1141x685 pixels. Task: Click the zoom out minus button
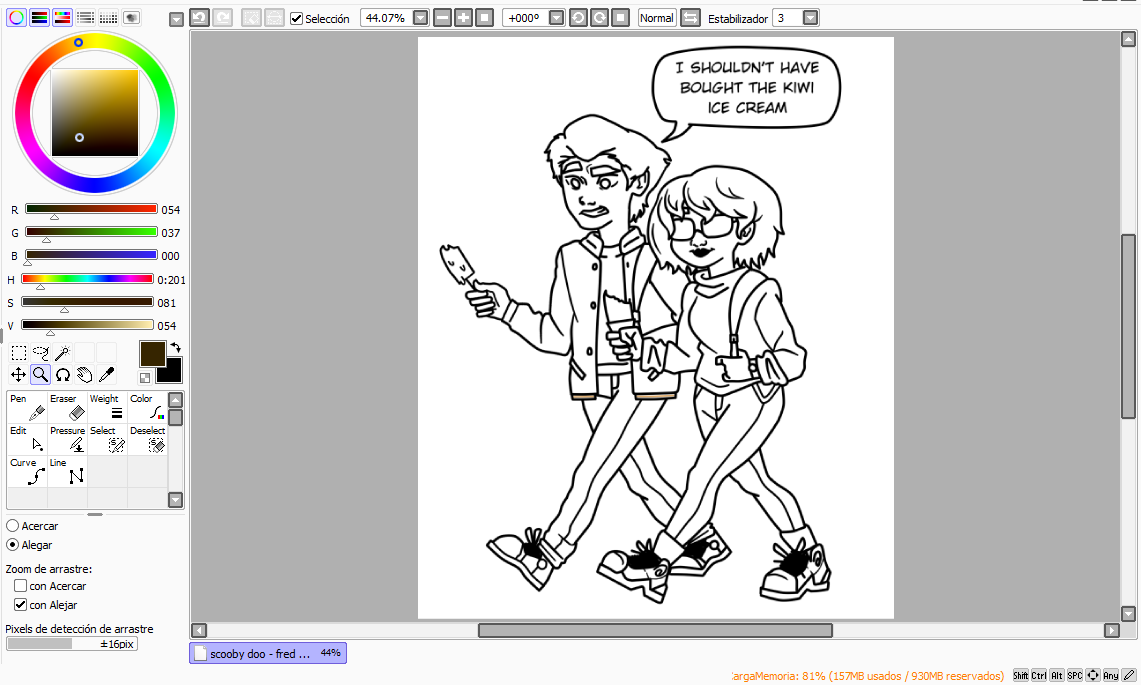(x=442, y=17)
